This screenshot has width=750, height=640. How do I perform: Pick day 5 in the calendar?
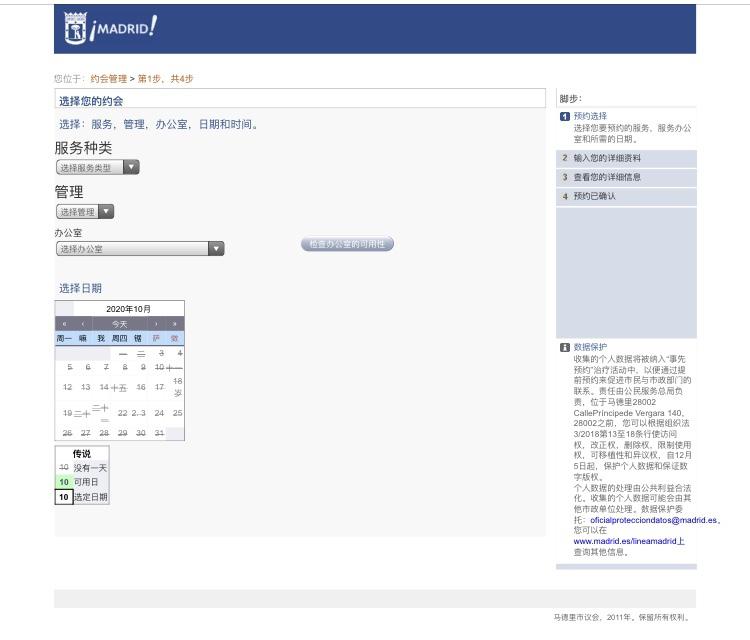click(70, 367)
